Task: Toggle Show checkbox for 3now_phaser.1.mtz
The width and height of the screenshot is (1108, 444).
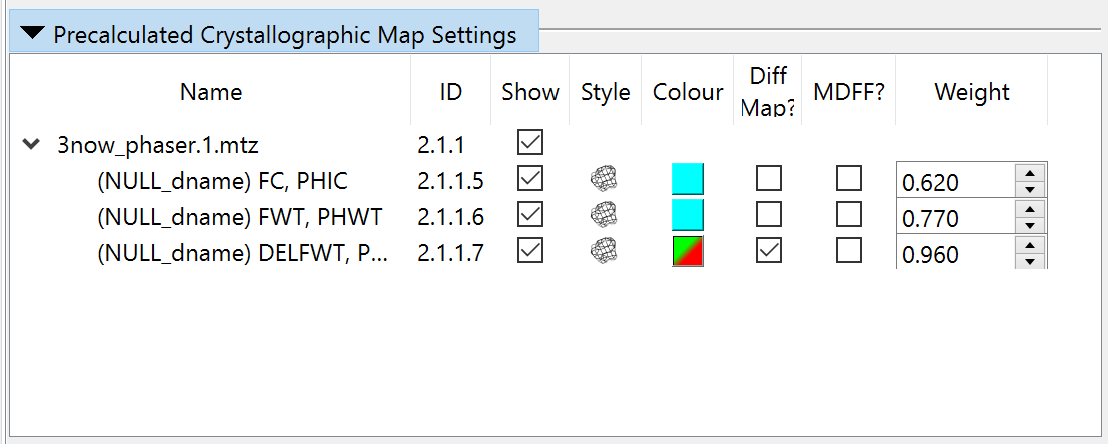Action: tap(530, 143)
